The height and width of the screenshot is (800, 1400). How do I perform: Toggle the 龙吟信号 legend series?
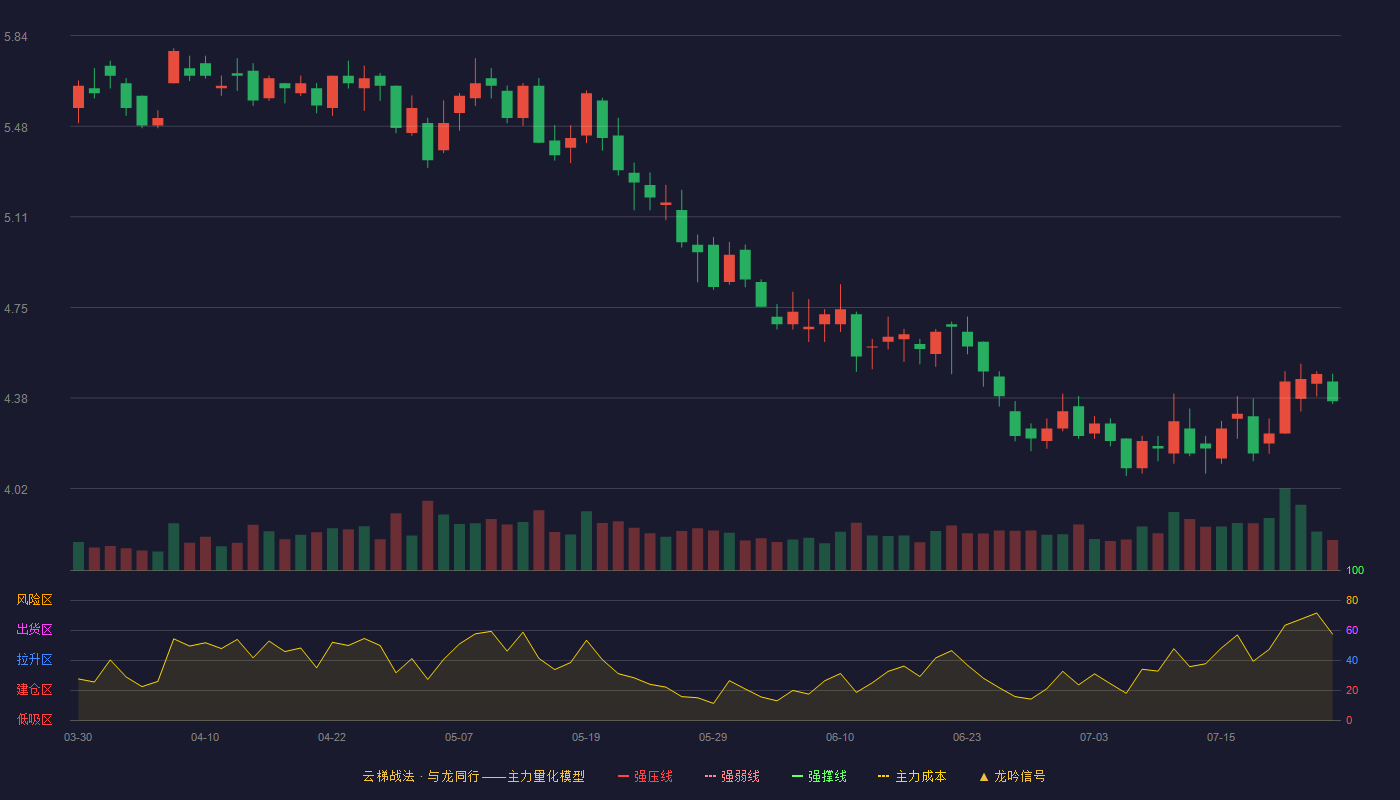(1011, 776)
